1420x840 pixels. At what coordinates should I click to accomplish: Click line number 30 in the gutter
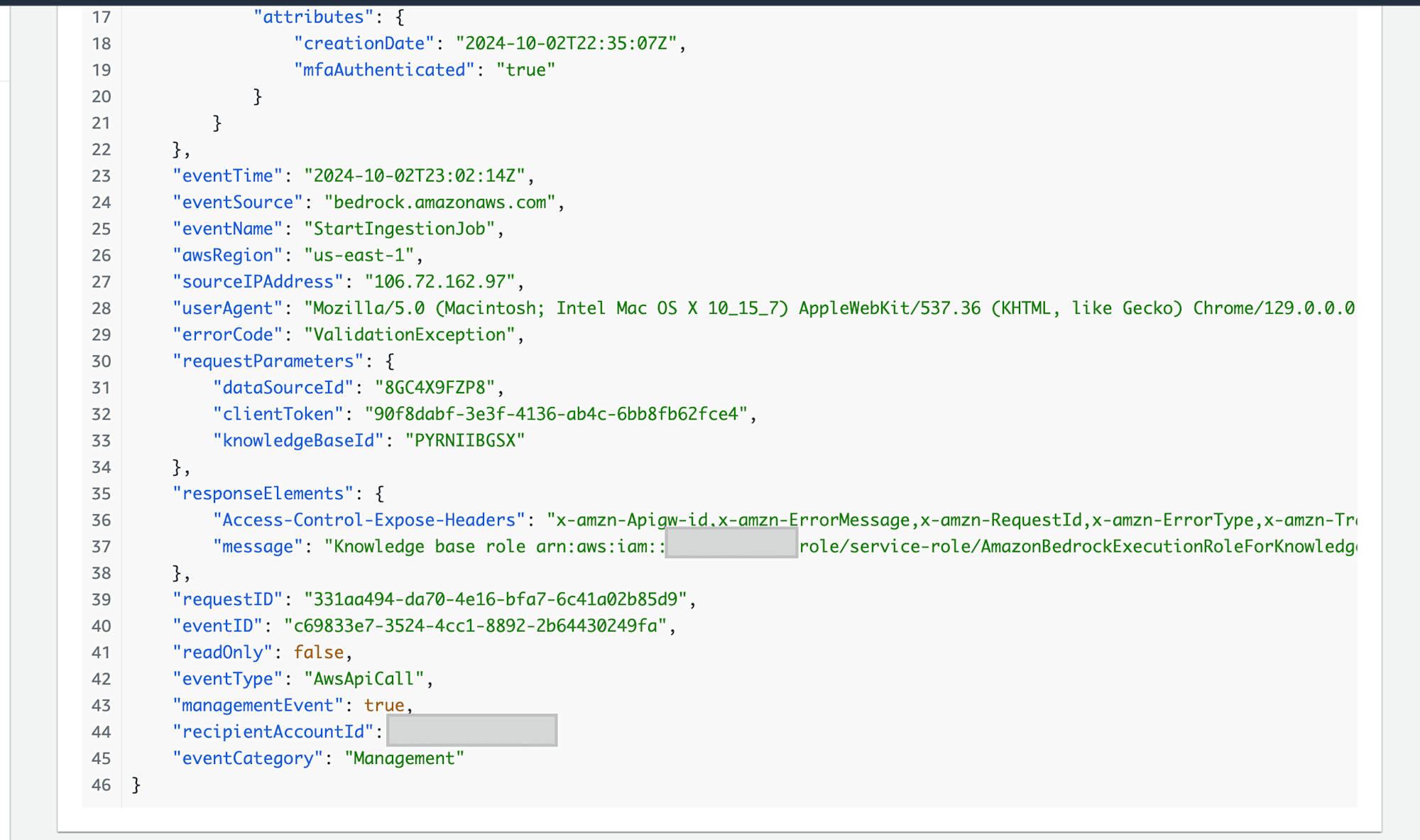click(102, 361)
